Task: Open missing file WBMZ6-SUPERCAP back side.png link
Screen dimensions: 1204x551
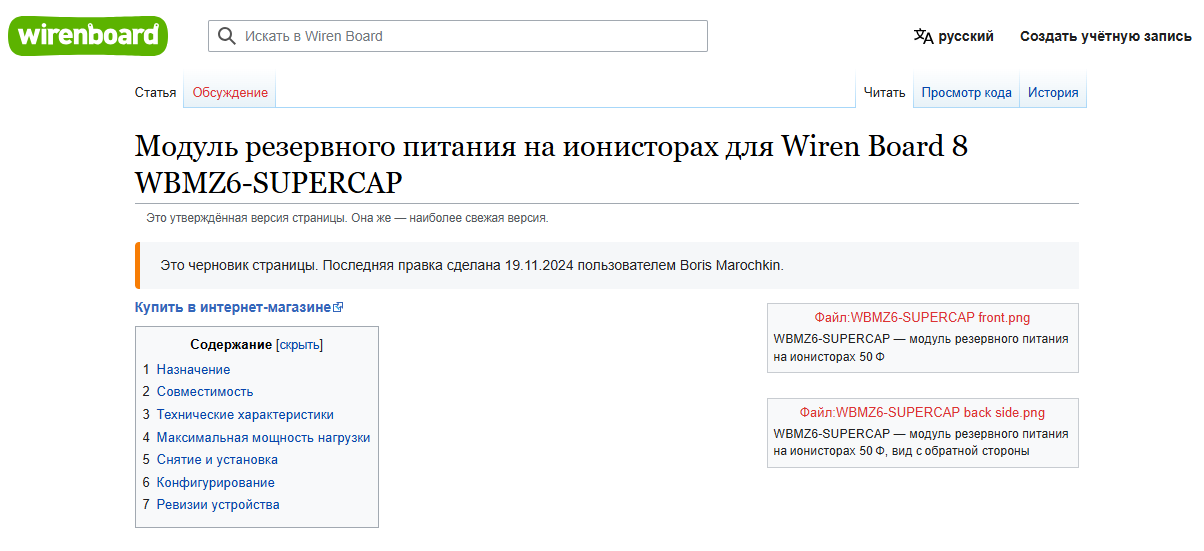Action: click(x=922, y=412)
